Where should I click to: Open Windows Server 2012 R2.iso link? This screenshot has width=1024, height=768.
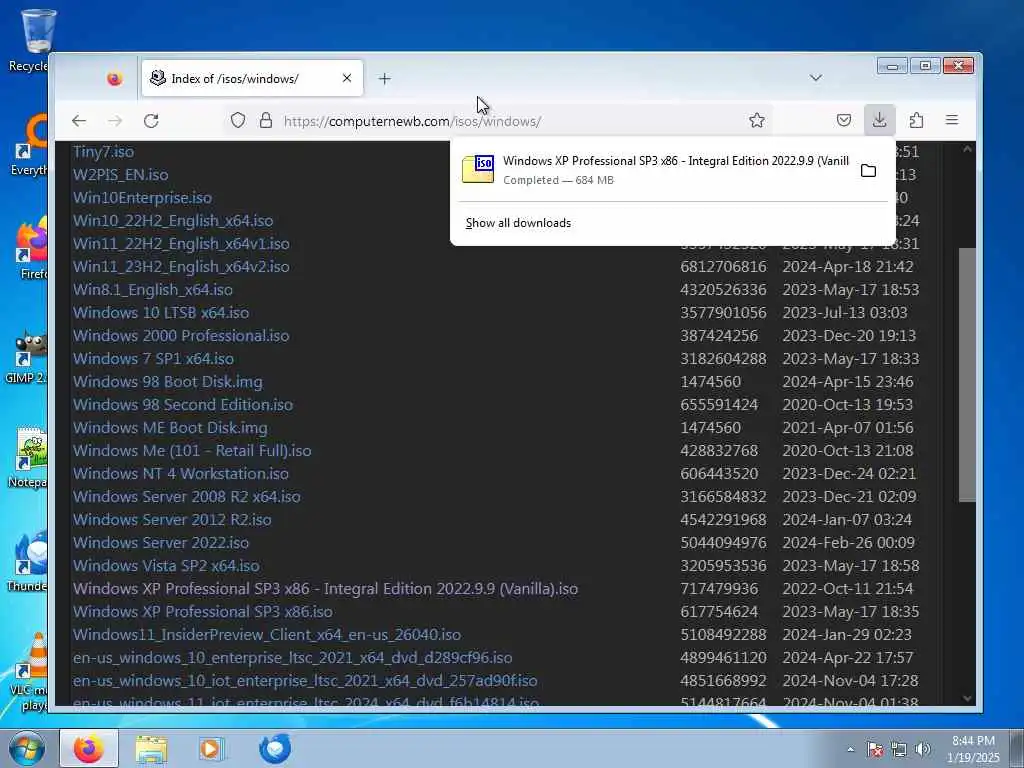[x=172, y=520]
